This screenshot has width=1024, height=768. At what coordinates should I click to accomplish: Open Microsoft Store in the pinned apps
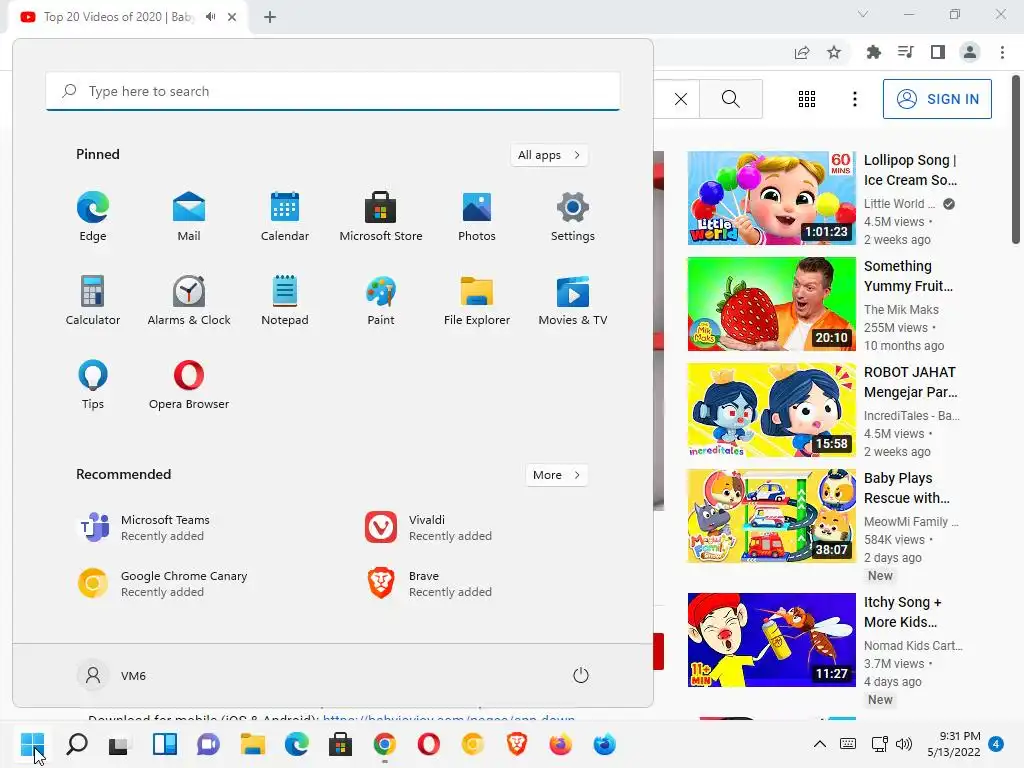(x=381, y=217)
